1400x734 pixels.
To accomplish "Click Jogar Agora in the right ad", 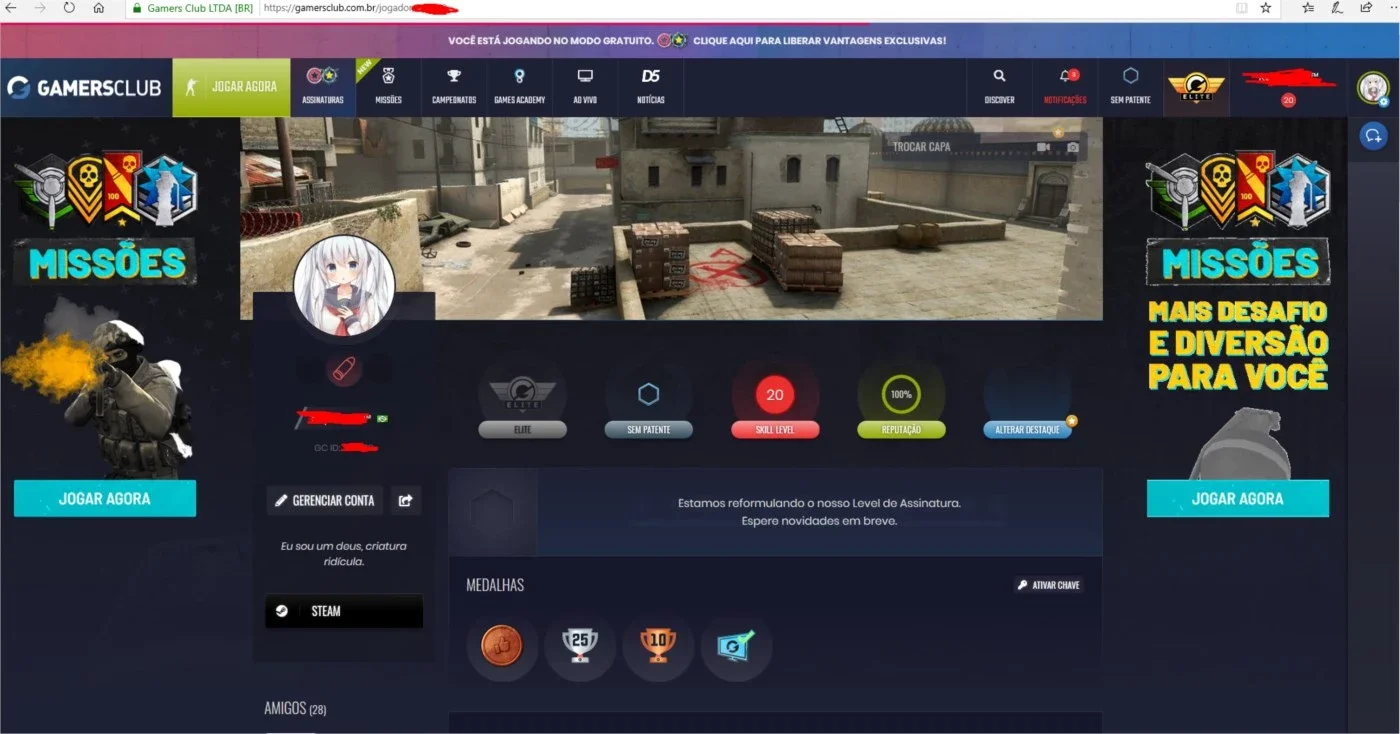I will 1238,498.
